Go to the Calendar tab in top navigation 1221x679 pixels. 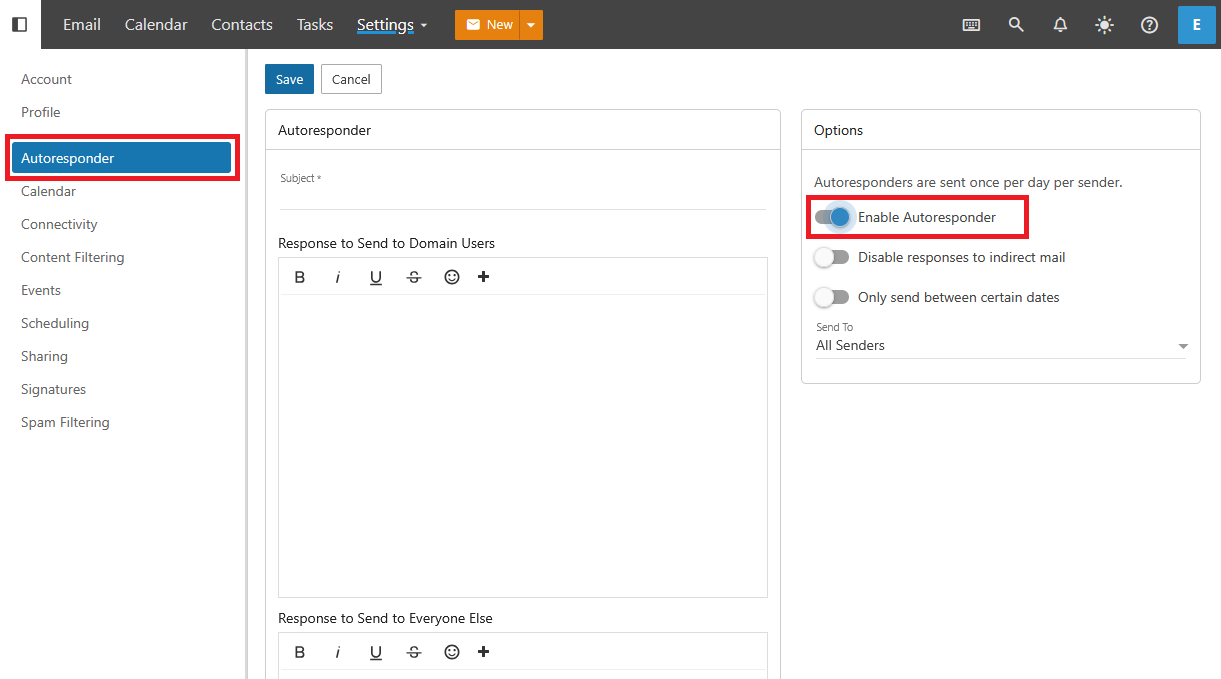coord(156,25)
